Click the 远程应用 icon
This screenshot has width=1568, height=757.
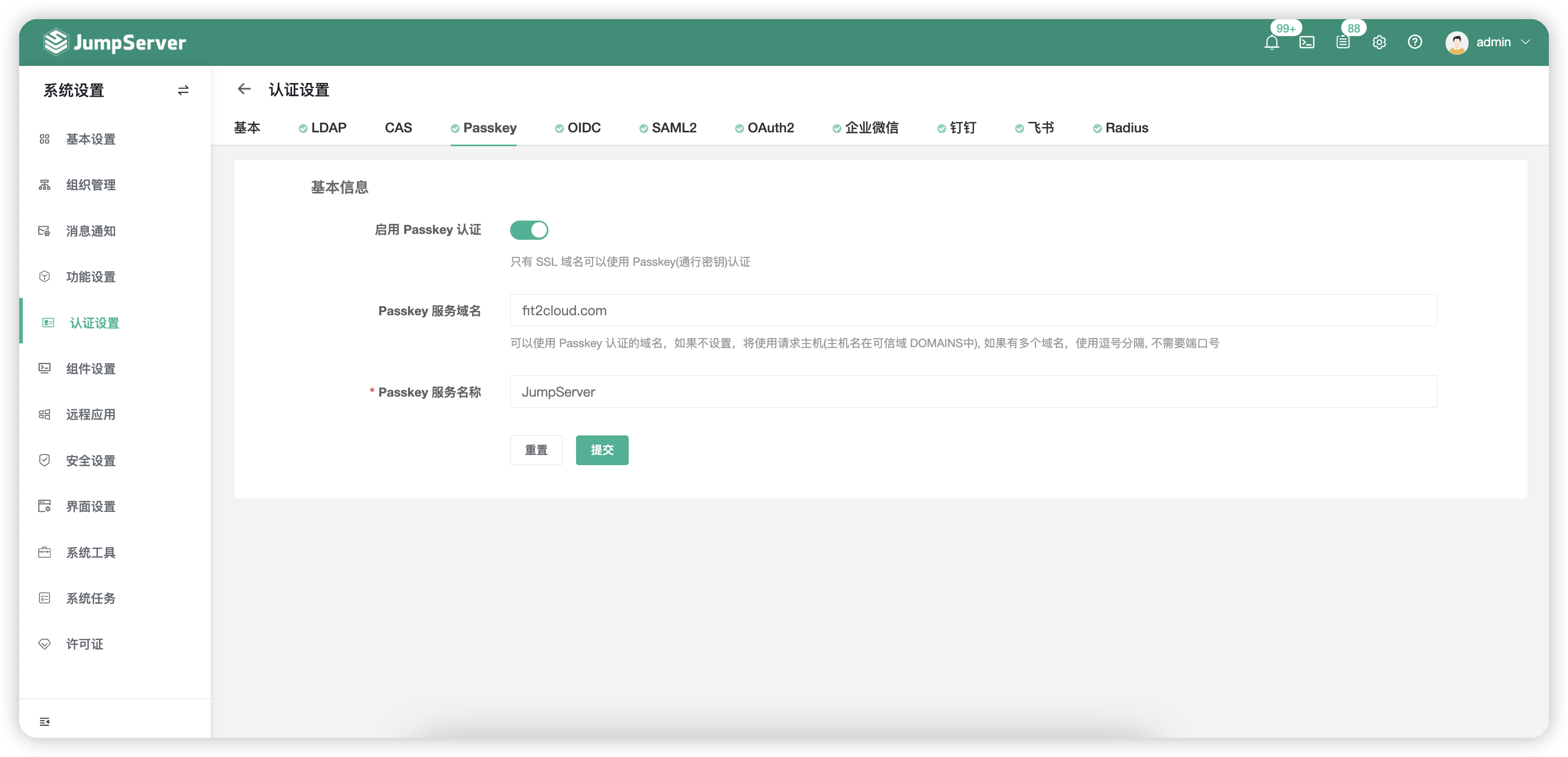45,415
